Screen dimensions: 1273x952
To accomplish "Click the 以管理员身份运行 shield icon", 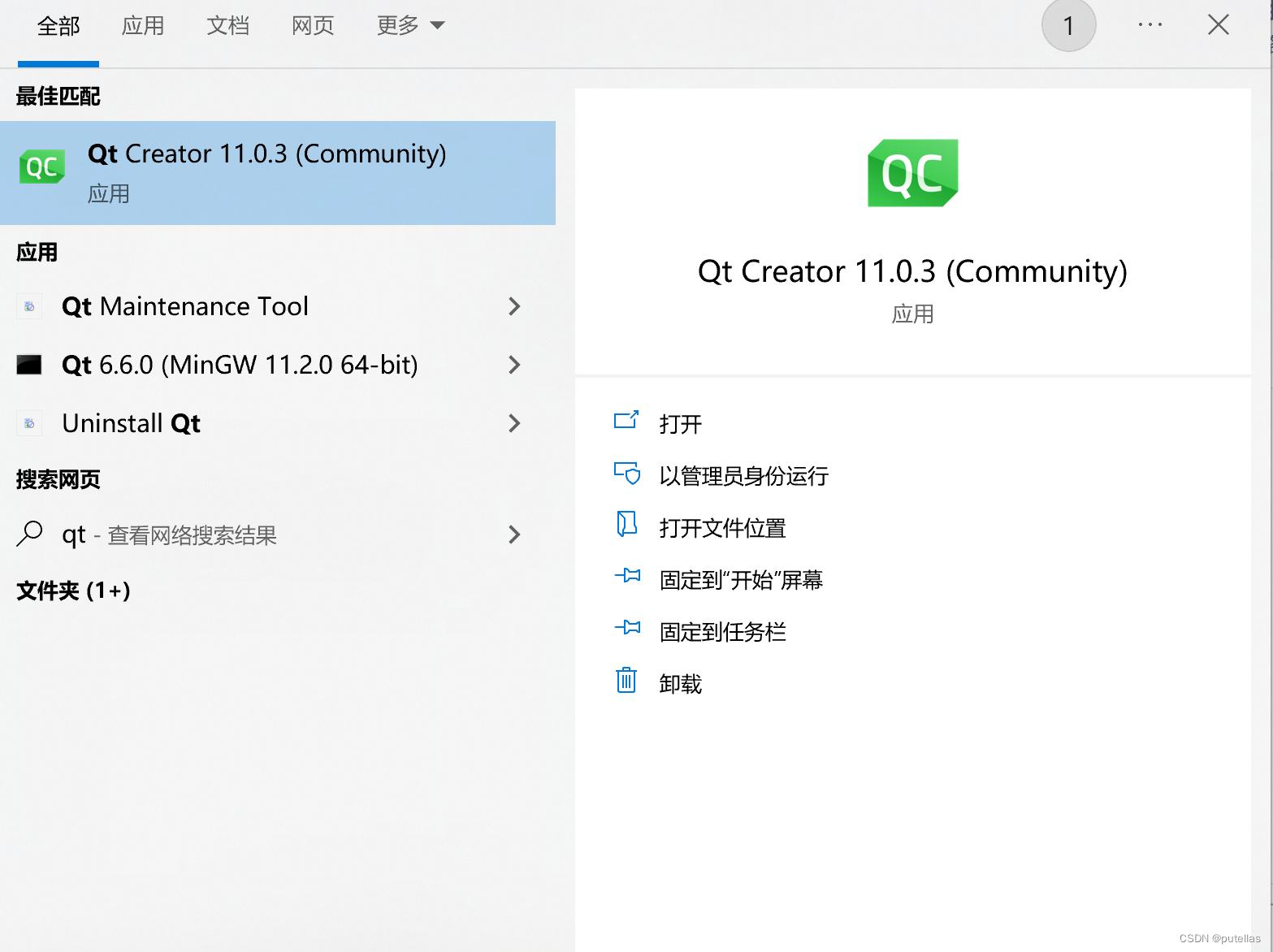I will pyautogui.click(x=626, y=475).
